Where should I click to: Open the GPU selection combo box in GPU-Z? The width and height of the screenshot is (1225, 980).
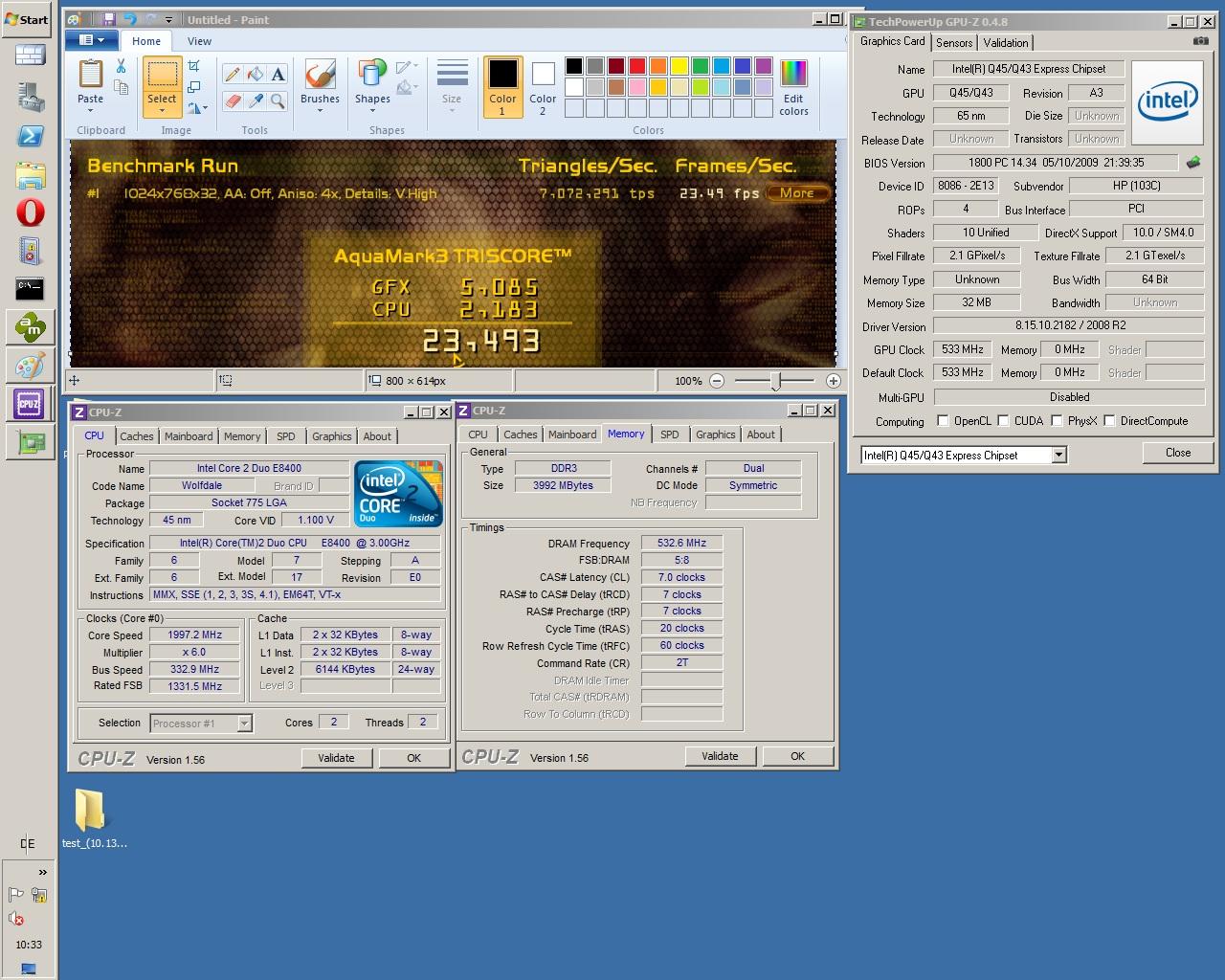click(1058, 456)
